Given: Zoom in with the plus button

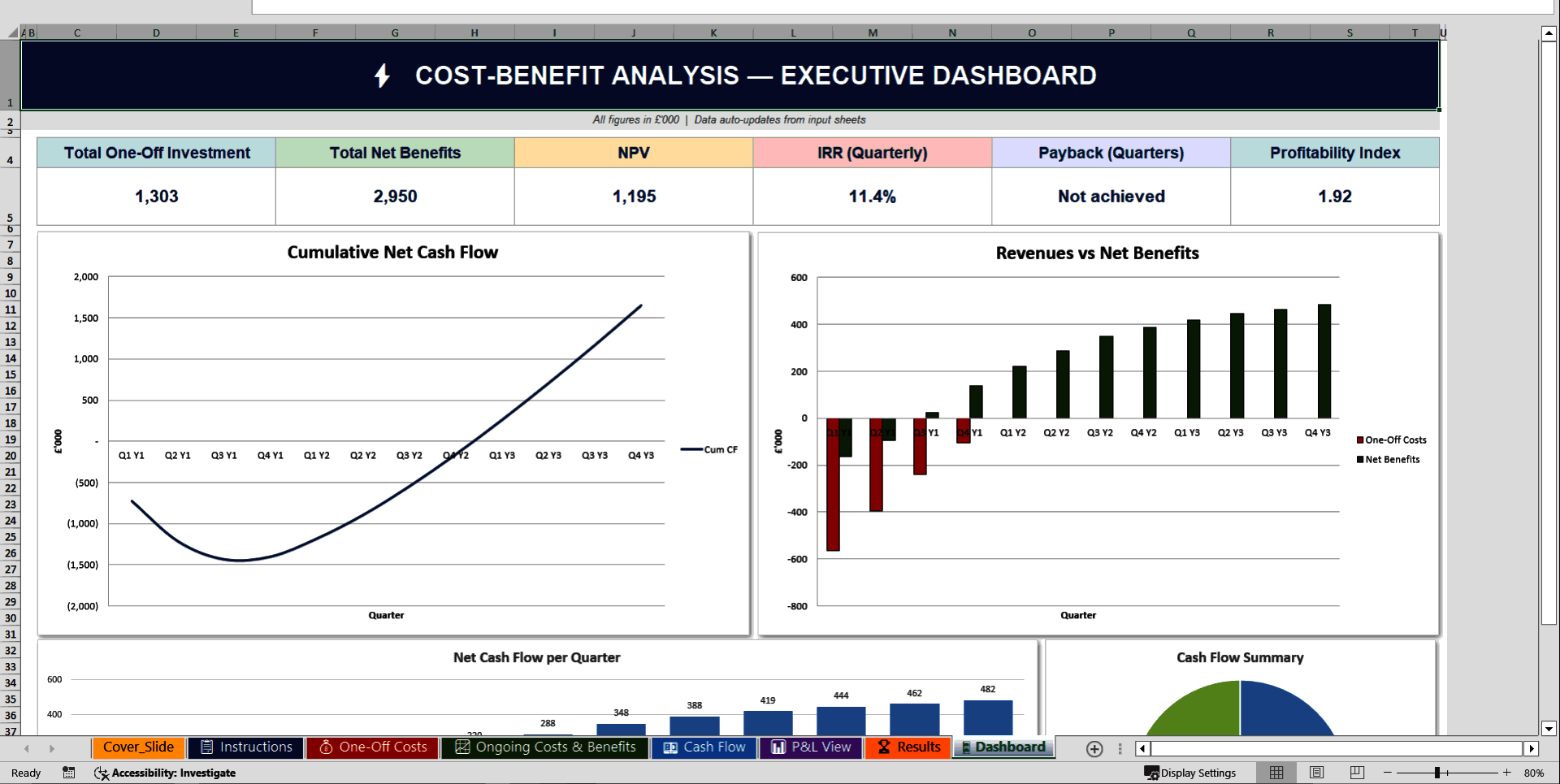Looking at the screenshot, I should pyautogui.click(x=1507, y=773).
